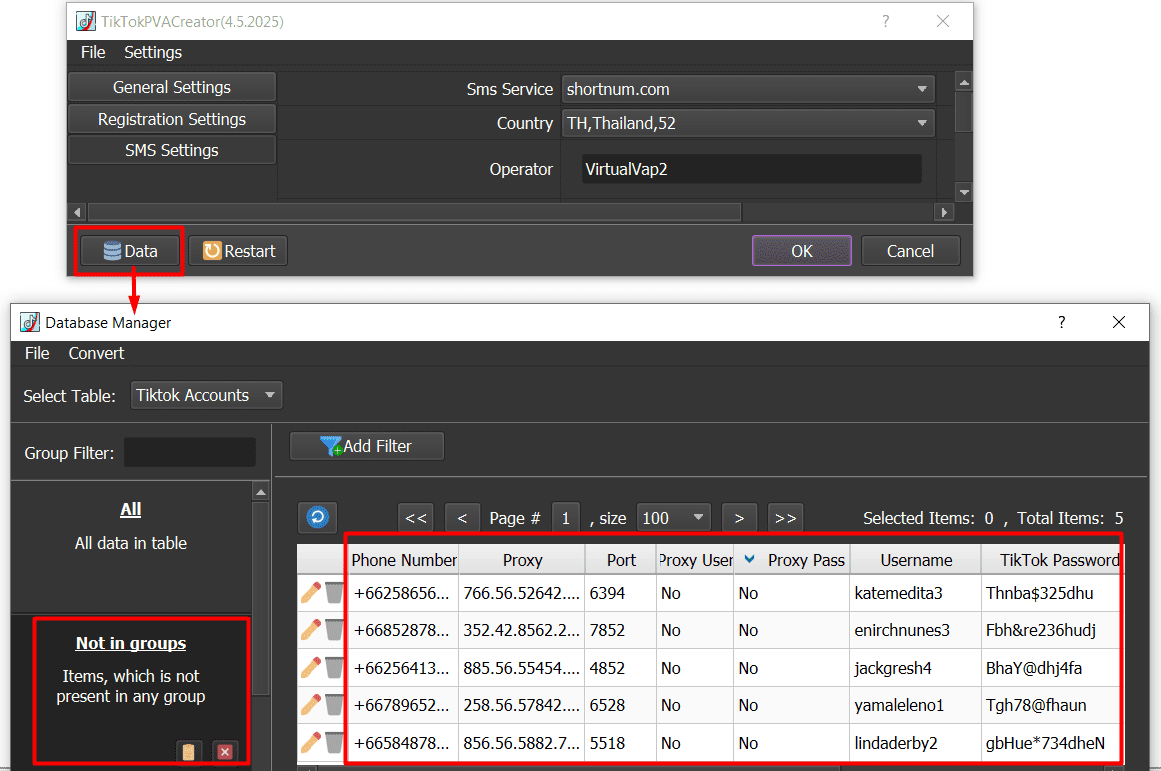The width and height of the screenshot is (1161, 771).
Task: Switch to Registration Settings tab
Action: (x=172, y=119)
